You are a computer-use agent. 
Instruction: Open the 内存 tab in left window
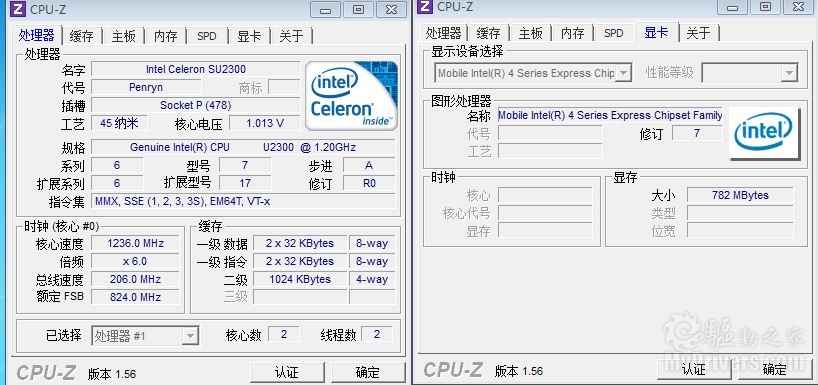click(x=165, y=36)
